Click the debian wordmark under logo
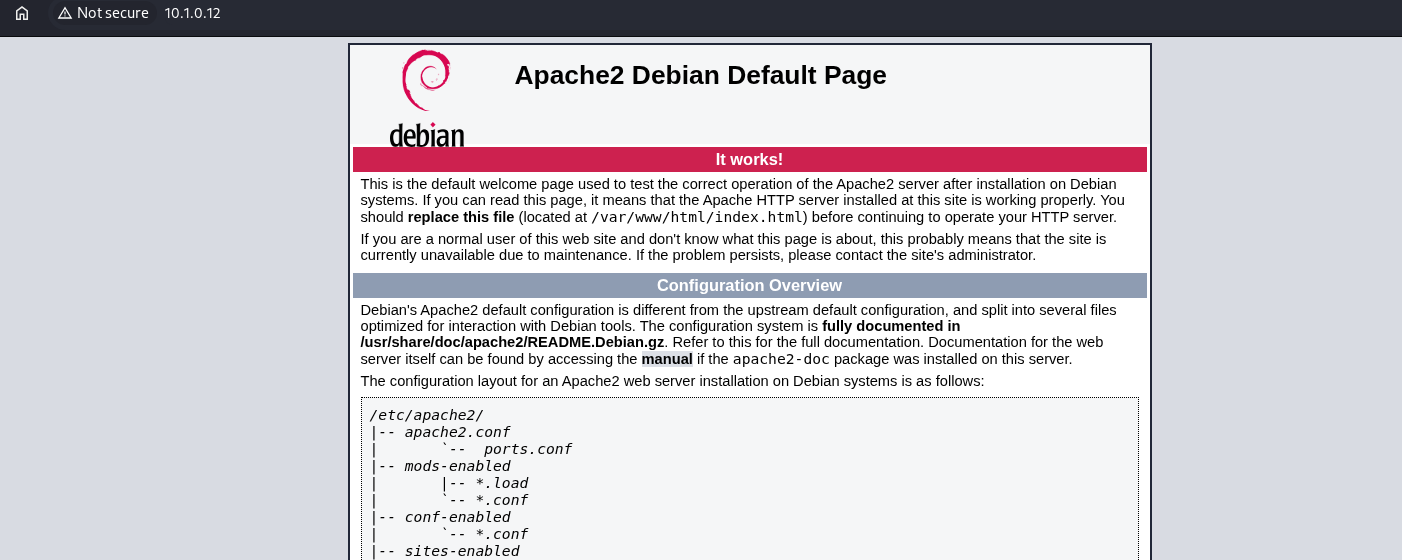1402x560 pixels. (x=427, y=135)
